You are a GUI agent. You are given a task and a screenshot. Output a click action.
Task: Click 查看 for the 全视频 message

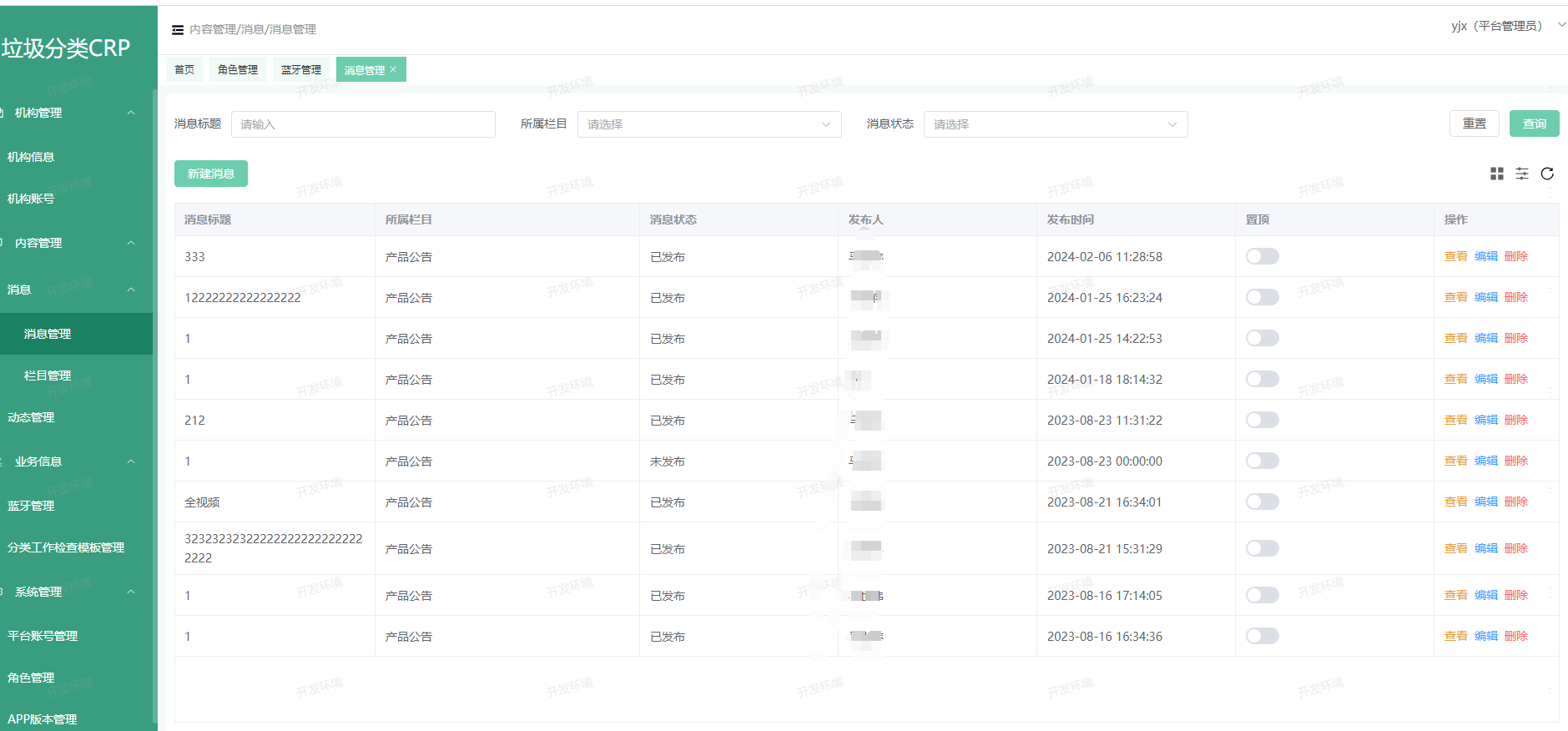tap(1455, 502)
